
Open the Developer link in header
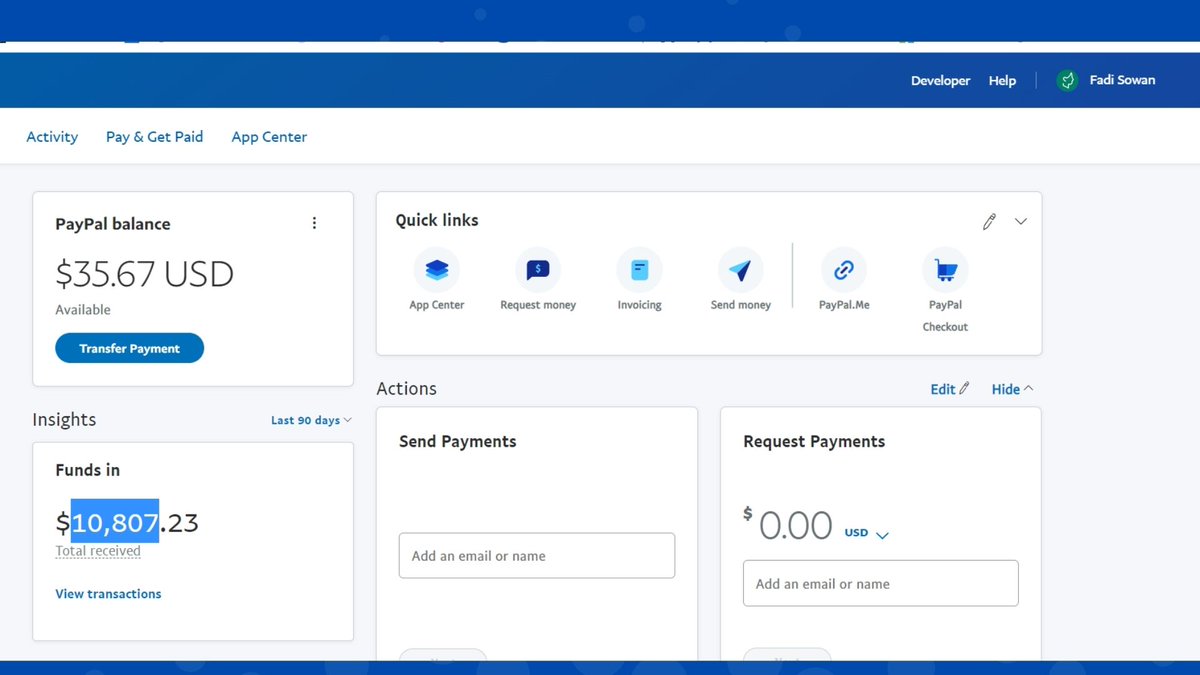tap(940, 81)
